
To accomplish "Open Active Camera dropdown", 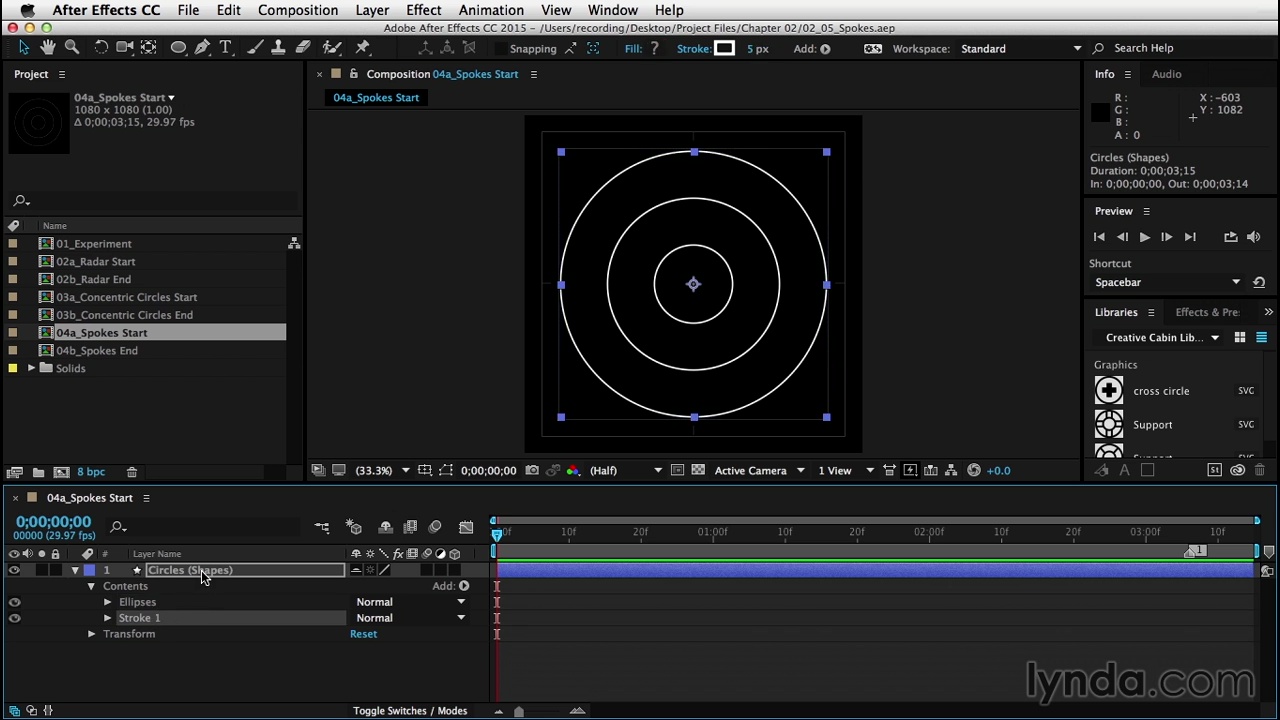I will coord(759,470).
